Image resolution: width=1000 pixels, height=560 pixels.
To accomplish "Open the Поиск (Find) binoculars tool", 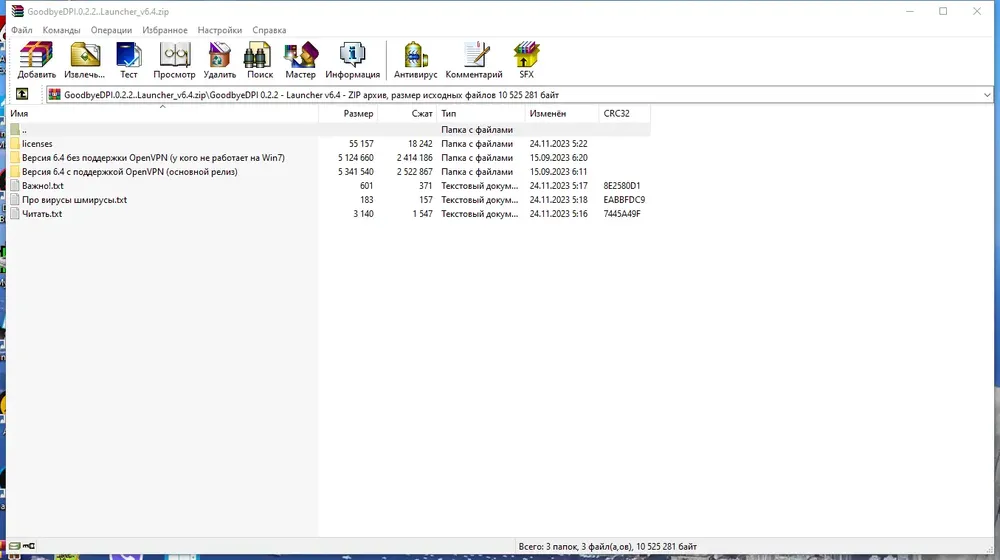I will (x=260, y=60).
